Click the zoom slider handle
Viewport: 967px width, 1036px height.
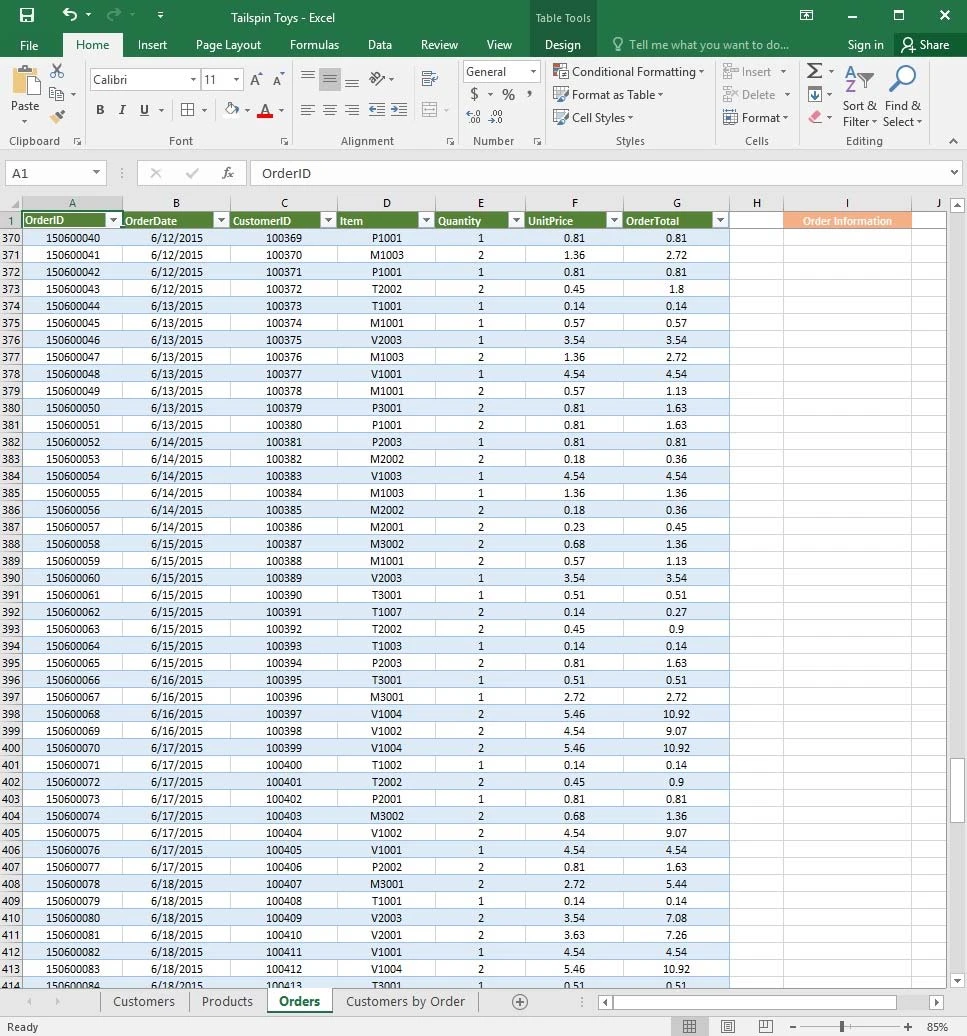(x=843, y=1027)
